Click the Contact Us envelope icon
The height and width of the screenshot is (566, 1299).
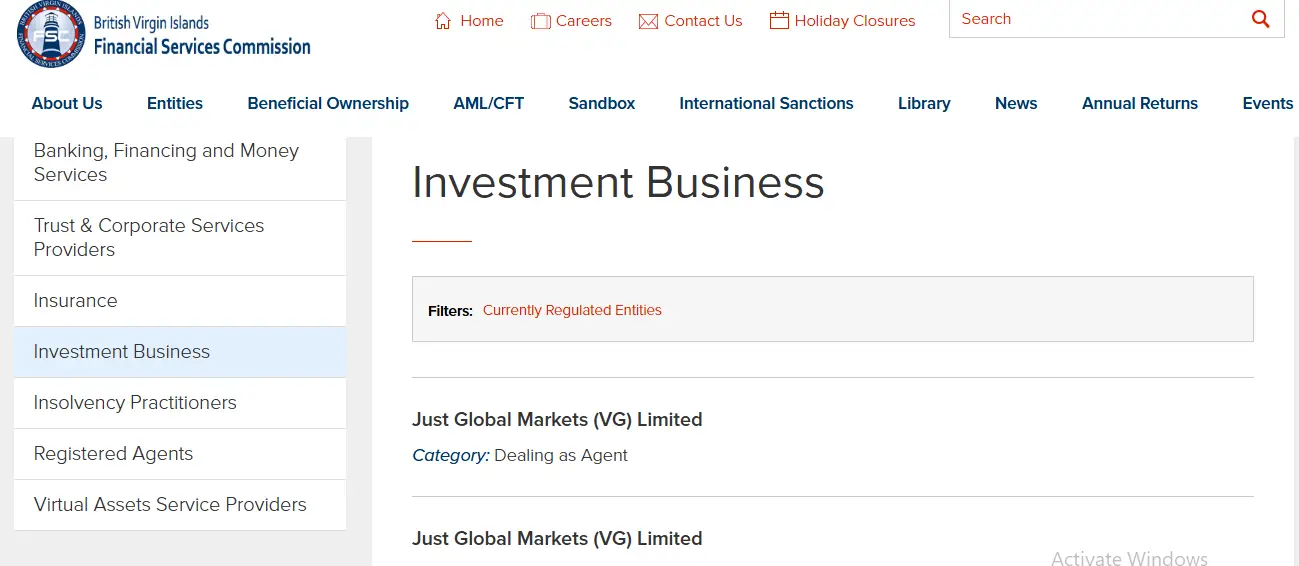(x=648, y=21)
